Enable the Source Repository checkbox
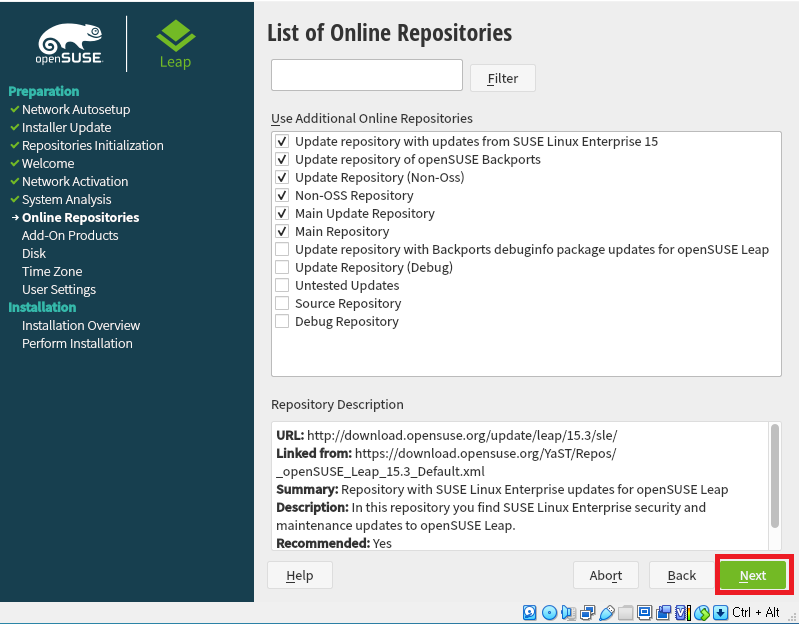This screenshot has height=624, width=801. (282, 303)
